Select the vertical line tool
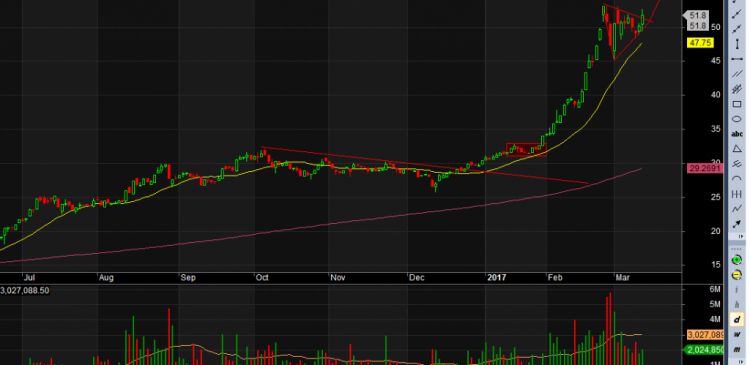 tap(737, 44)
